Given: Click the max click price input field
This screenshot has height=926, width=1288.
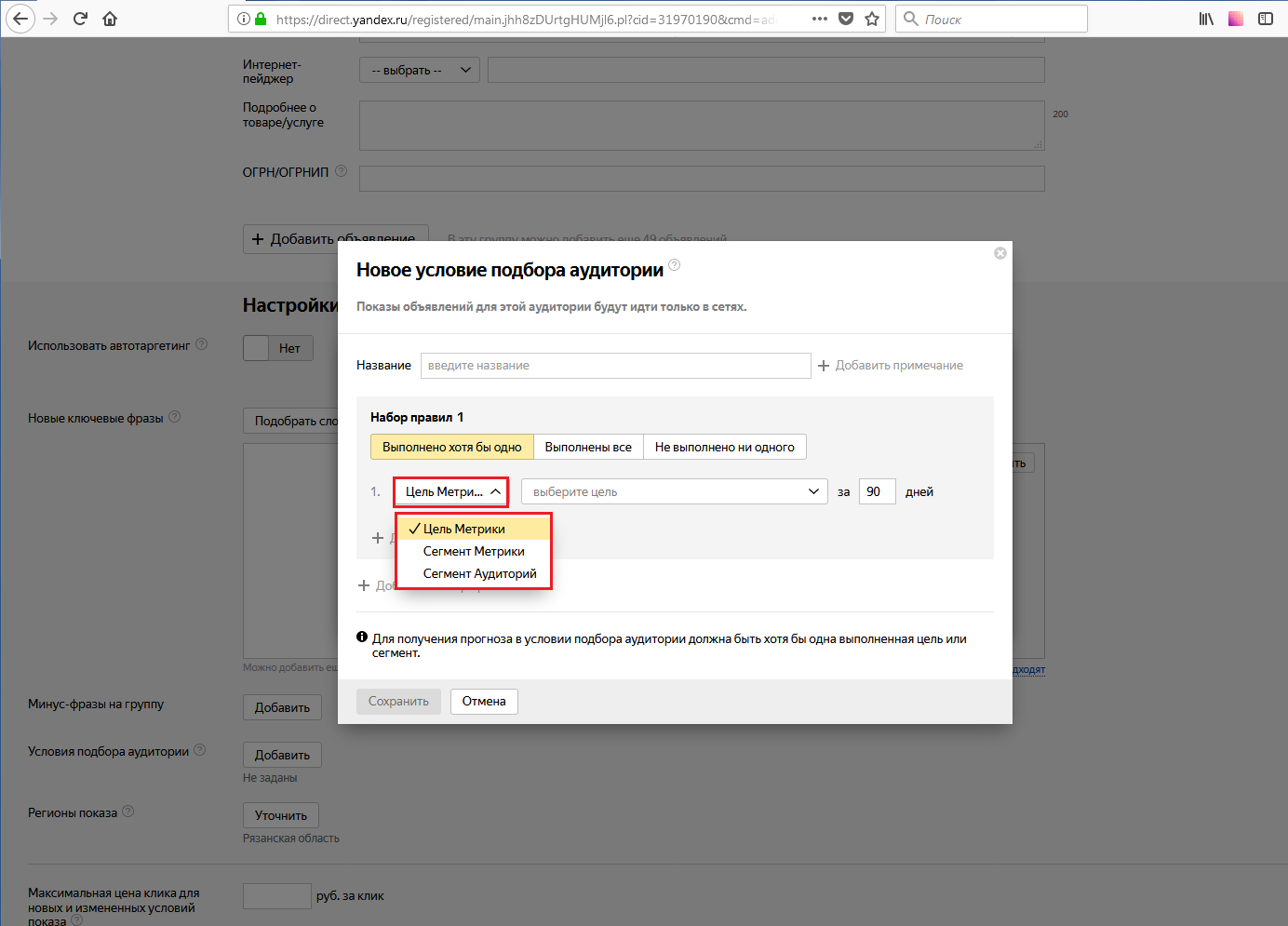Looking at the screenshot, I should pyautogui.click(x=276, y=896).
